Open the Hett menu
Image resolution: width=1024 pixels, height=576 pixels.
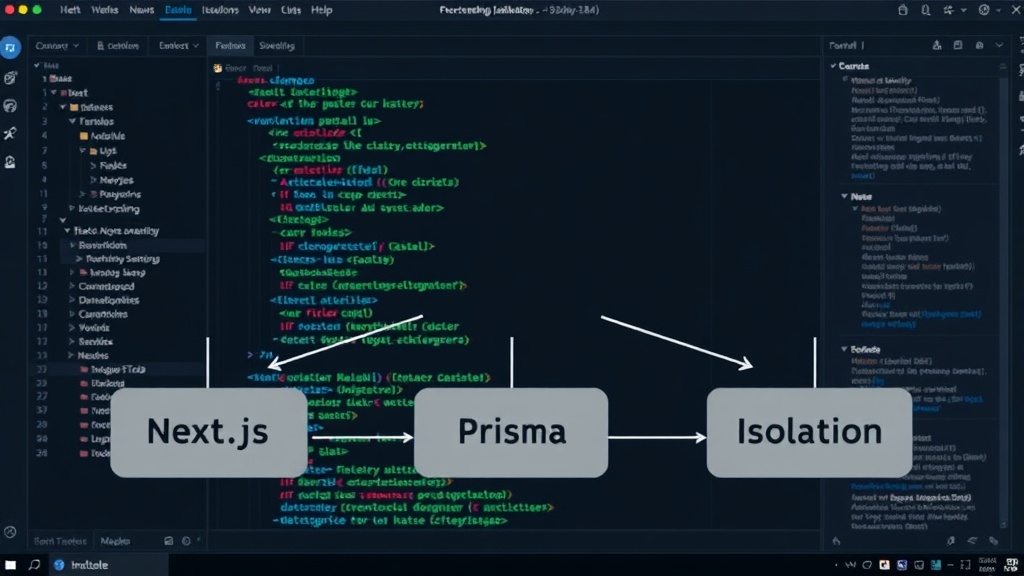pyautogui.click(x=70, y=10)
